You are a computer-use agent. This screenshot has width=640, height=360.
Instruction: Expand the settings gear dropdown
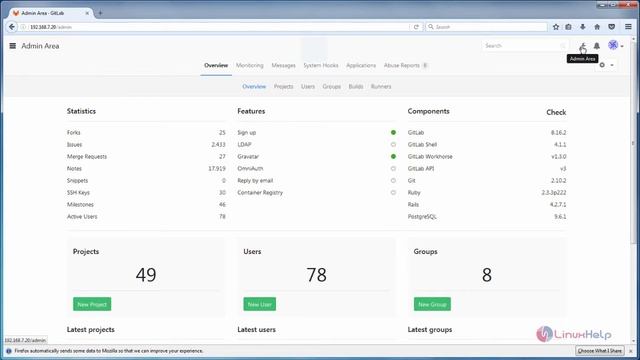click(x=606, y=65)
